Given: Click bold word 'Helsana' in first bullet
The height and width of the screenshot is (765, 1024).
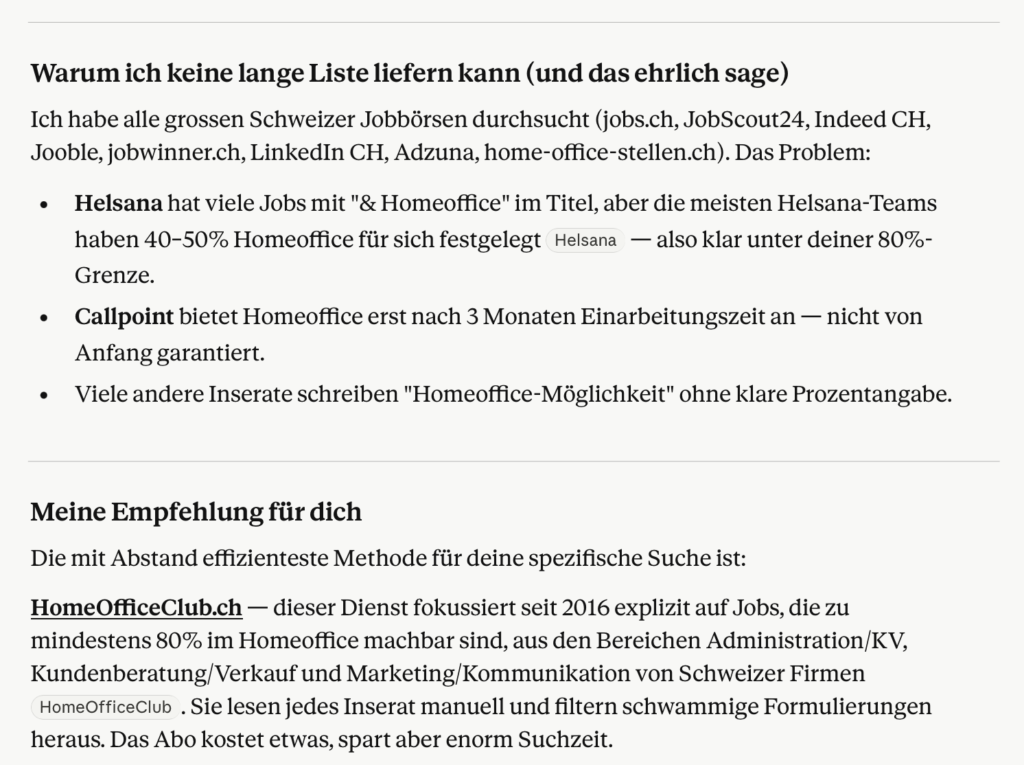Looking at the screenshot, I should click(118, 204).
